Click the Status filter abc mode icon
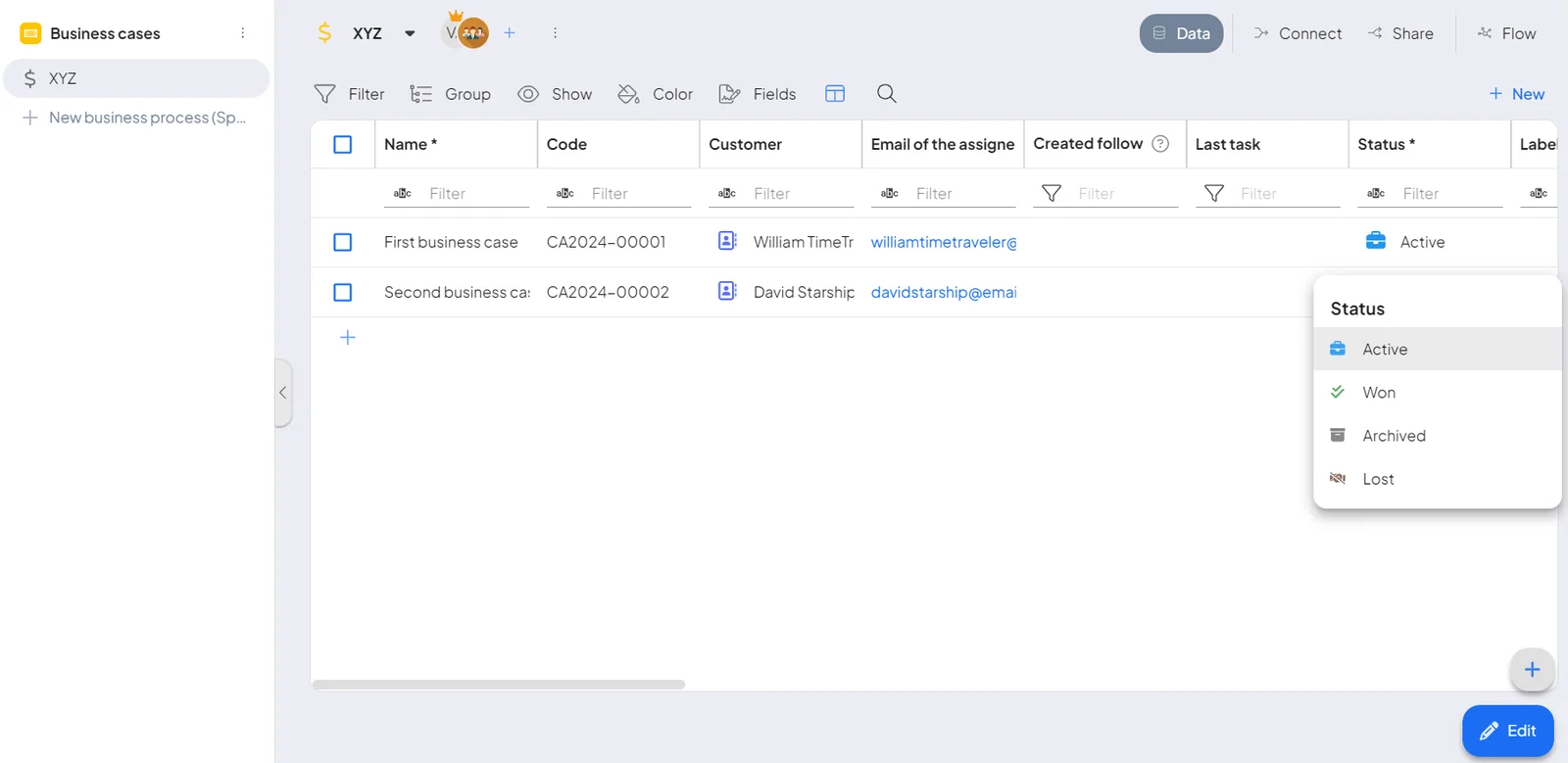Viewport: 1568px width, 763px height. 1376,194
